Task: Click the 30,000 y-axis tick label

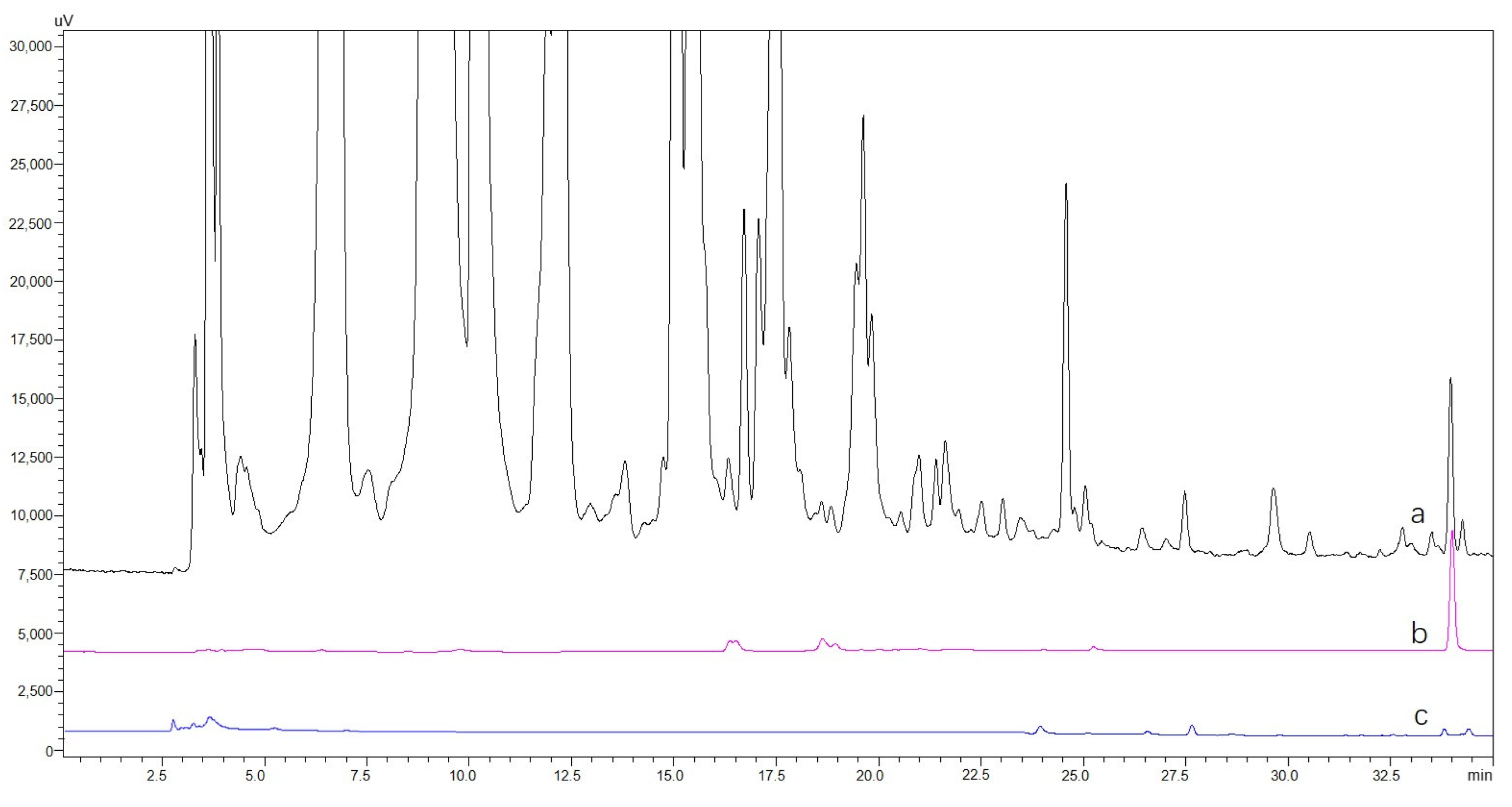Action: click(31, 46)
